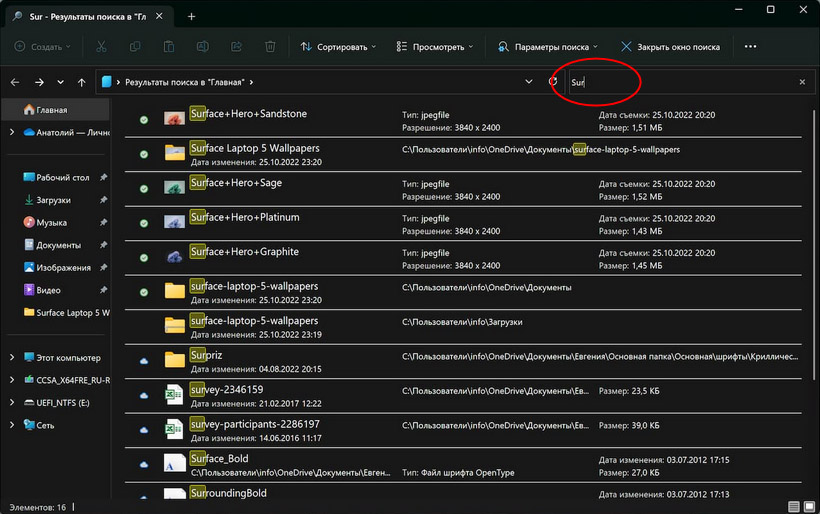
Task: Unpin Музыка using its pin icon
Action: point(104,222)
